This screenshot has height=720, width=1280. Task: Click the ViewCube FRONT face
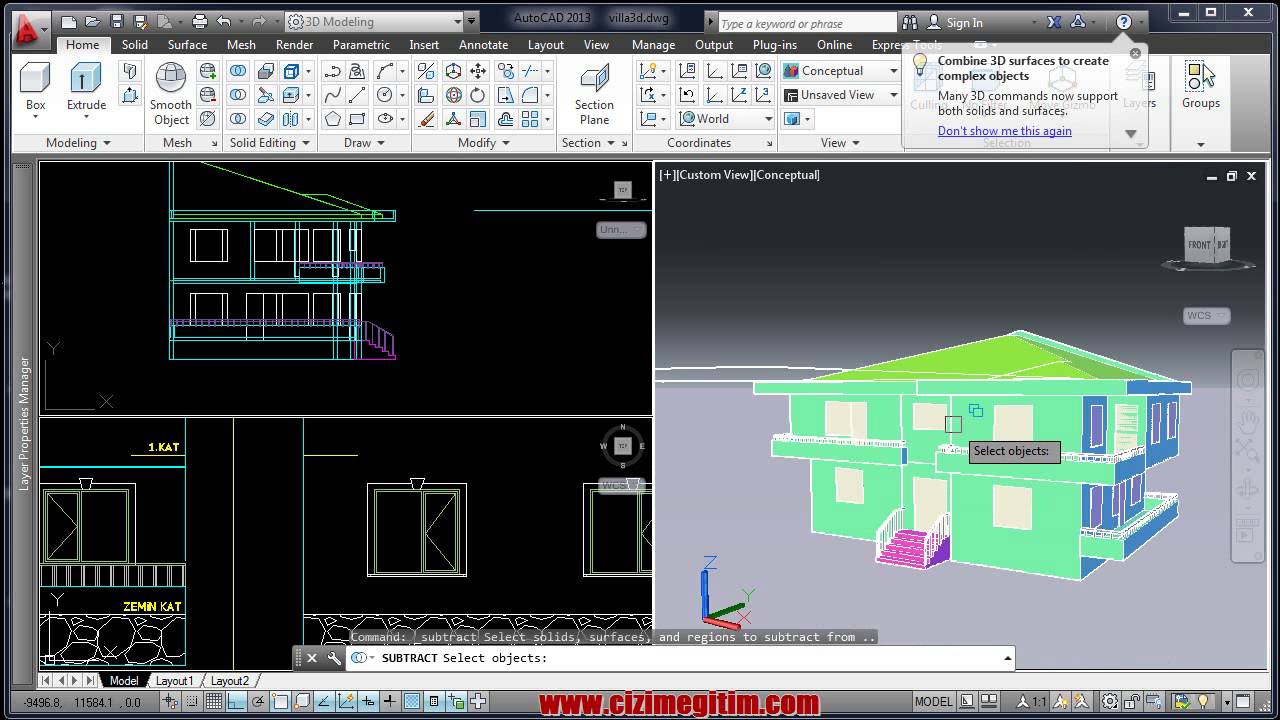coord(1199,245)
